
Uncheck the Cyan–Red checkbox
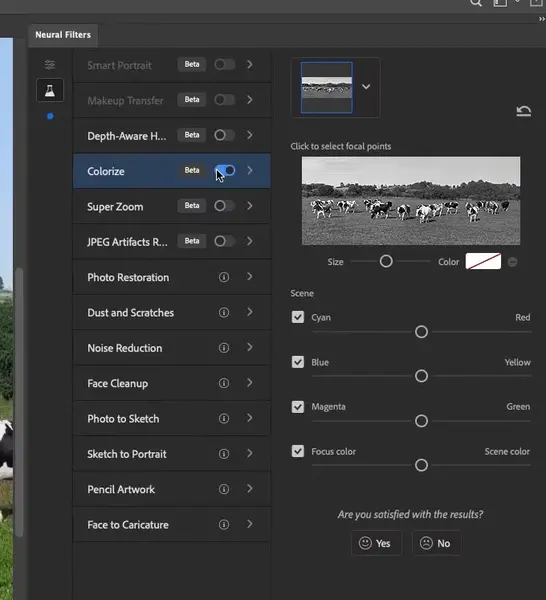pyautogui.click(x=298, y=317)
